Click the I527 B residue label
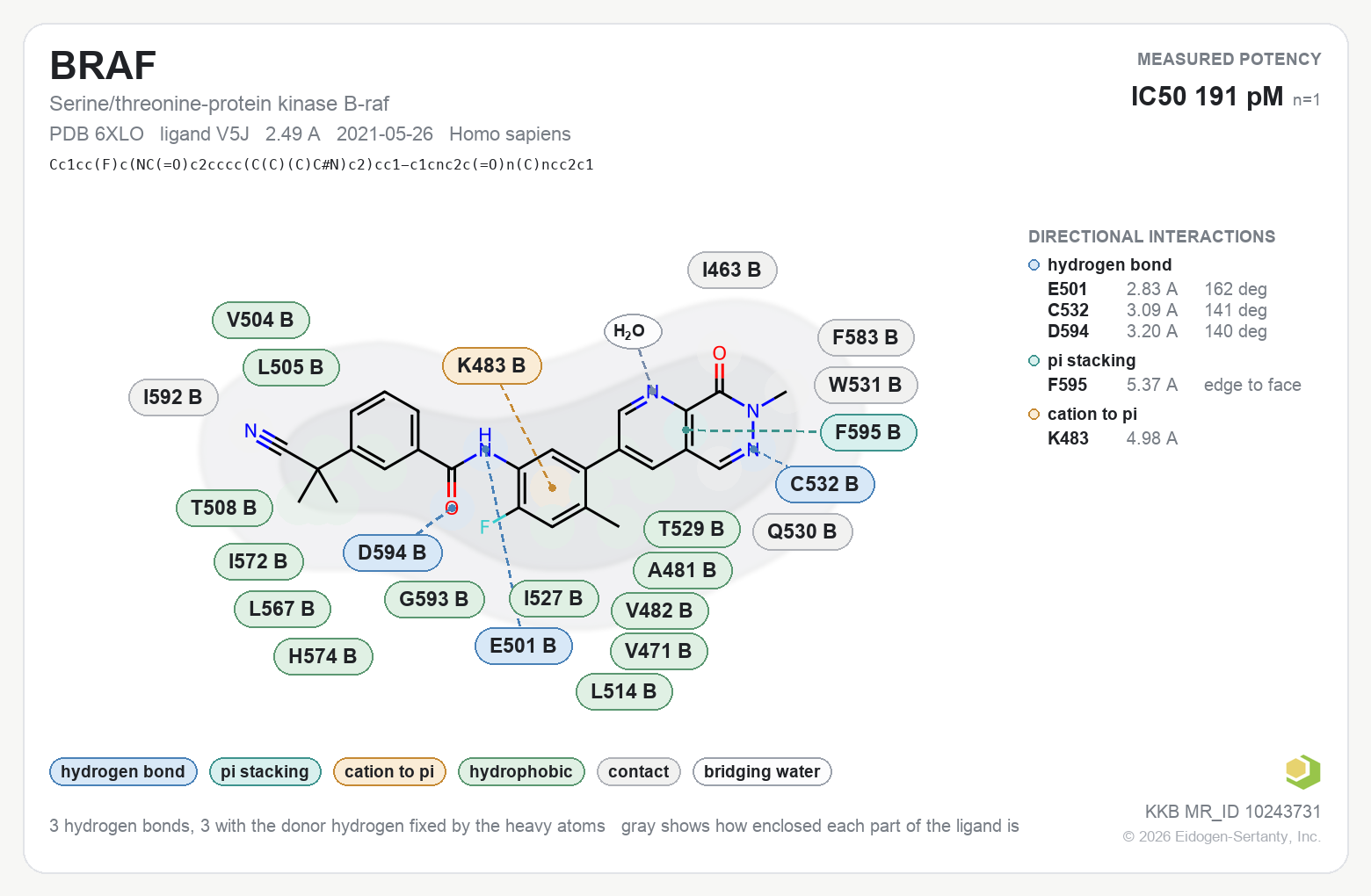Viewport: 1371px width, 896px height. coord(554,598)
